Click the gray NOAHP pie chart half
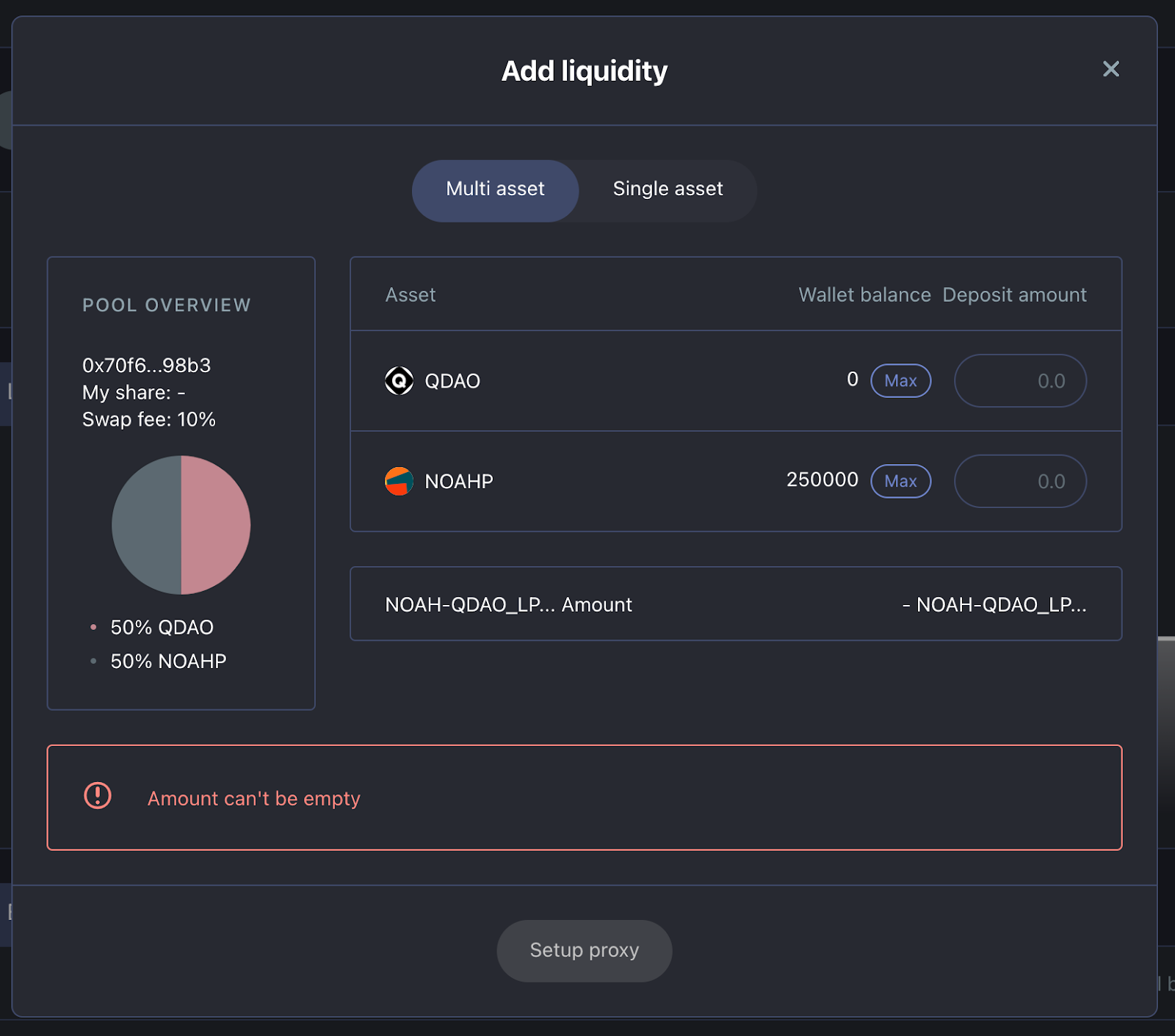1175x1036 pixels. tap(146, 525)
